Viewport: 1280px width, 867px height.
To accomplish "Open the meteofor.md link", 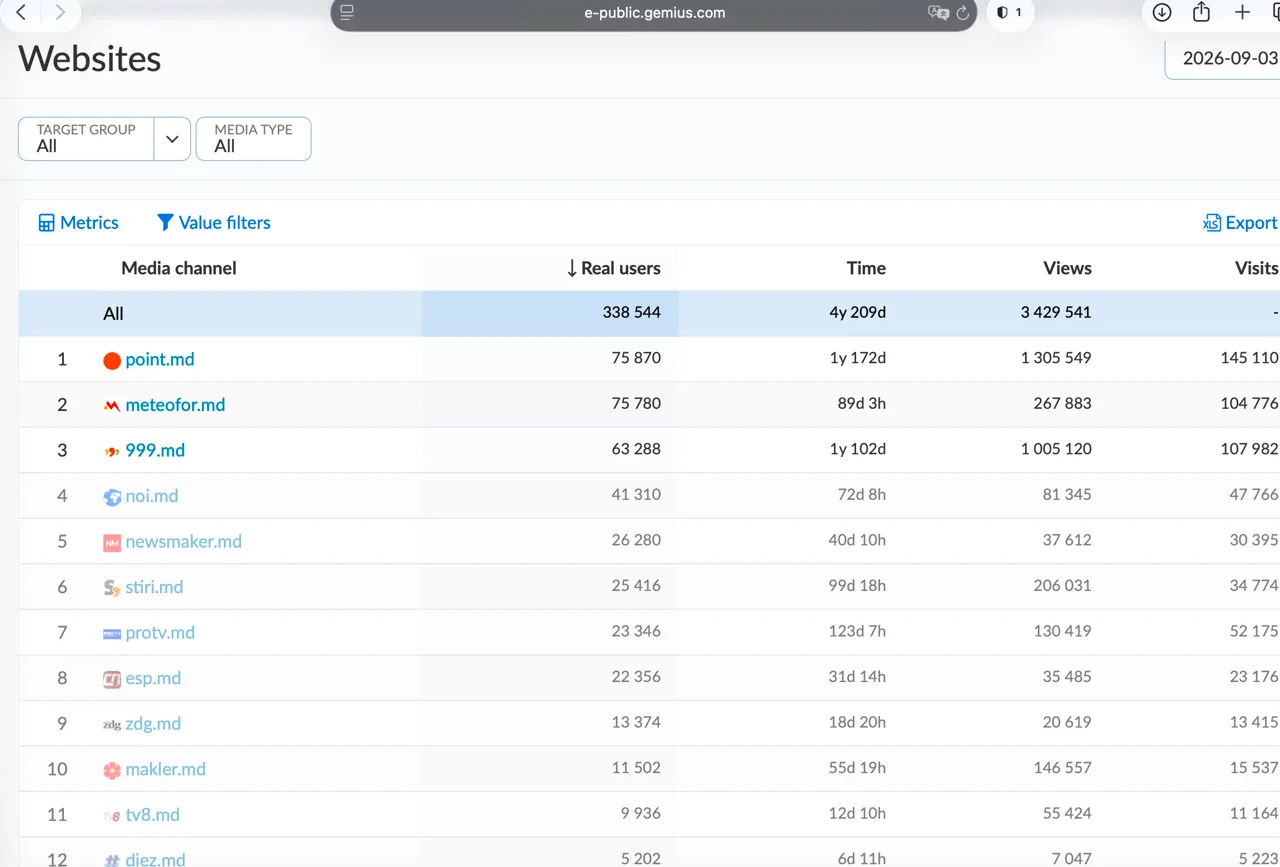I will (175, 405).
